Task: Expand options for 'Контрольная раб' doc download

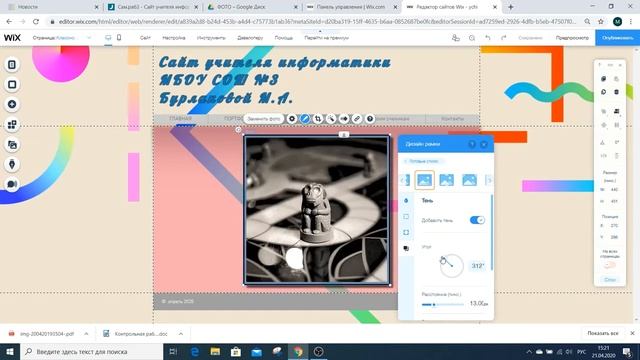Action: pos(180,333)
